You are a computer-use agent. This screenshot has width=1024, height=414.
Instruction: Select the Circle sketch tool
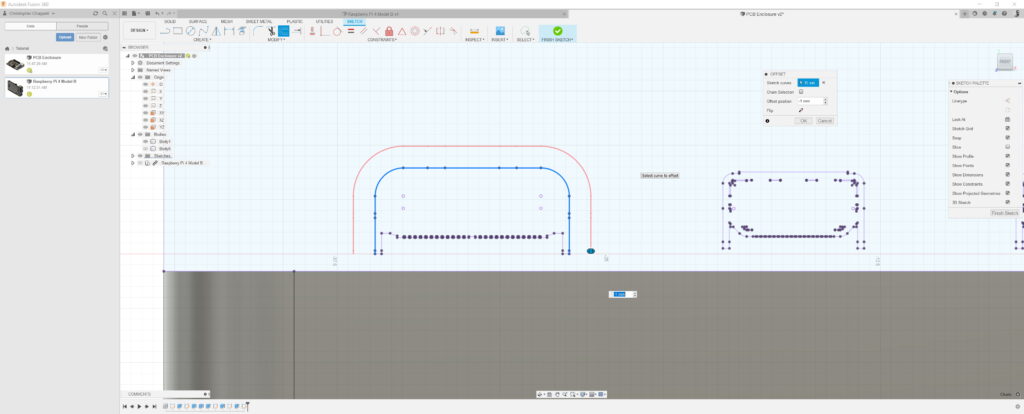pos(190,31)
